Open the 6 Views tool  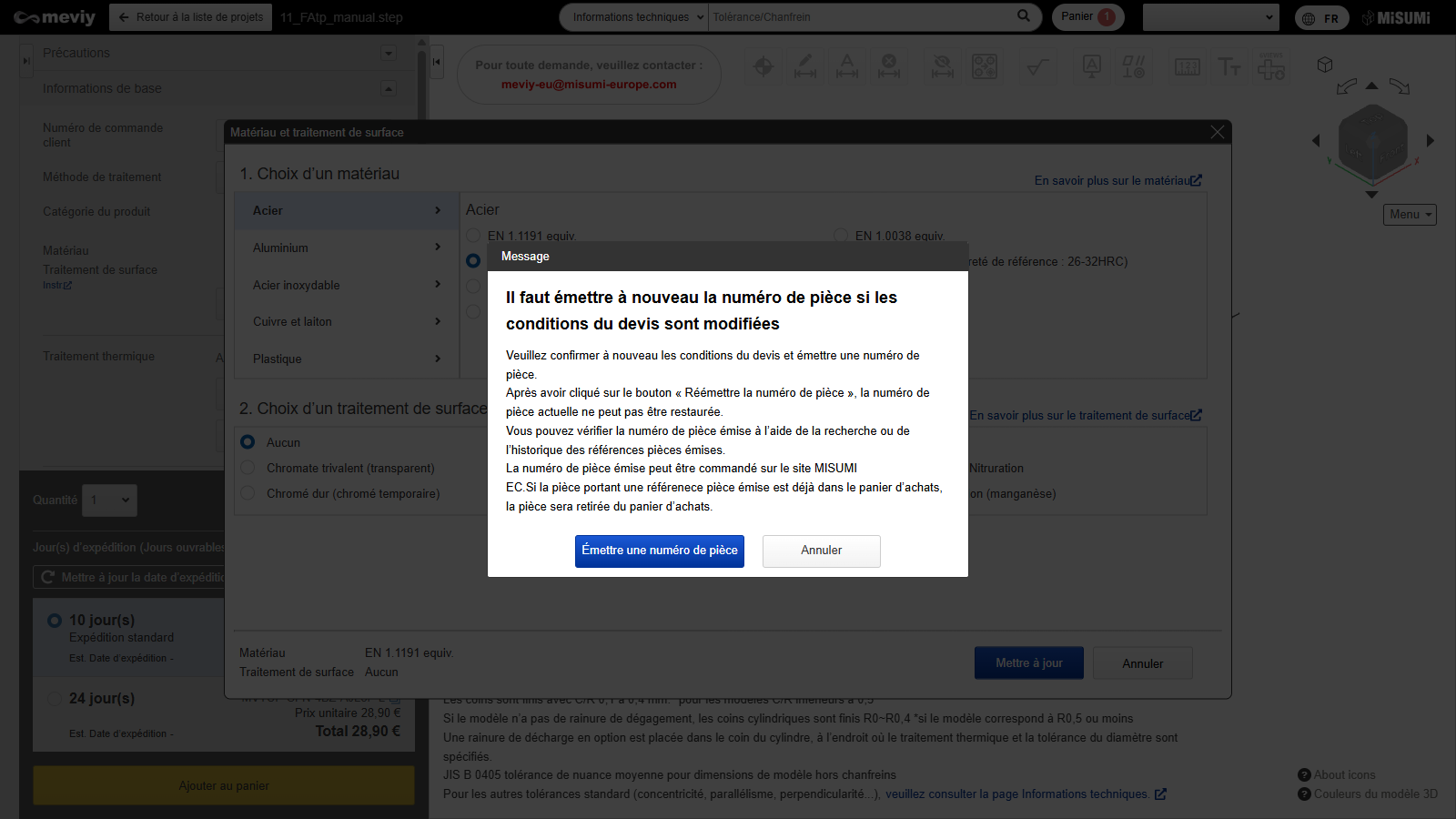(1271, 66)
